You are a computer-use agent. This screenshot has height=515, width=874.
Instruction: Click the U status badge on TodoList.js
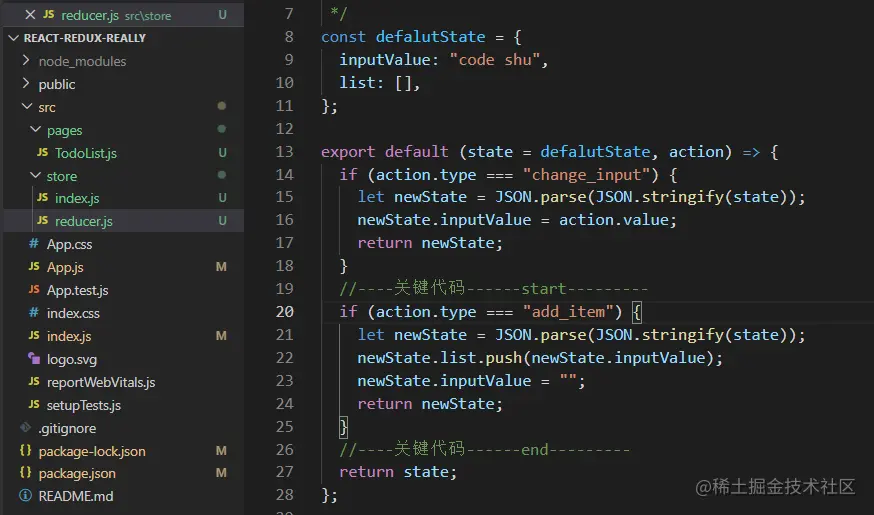click(x=222, y=152)
